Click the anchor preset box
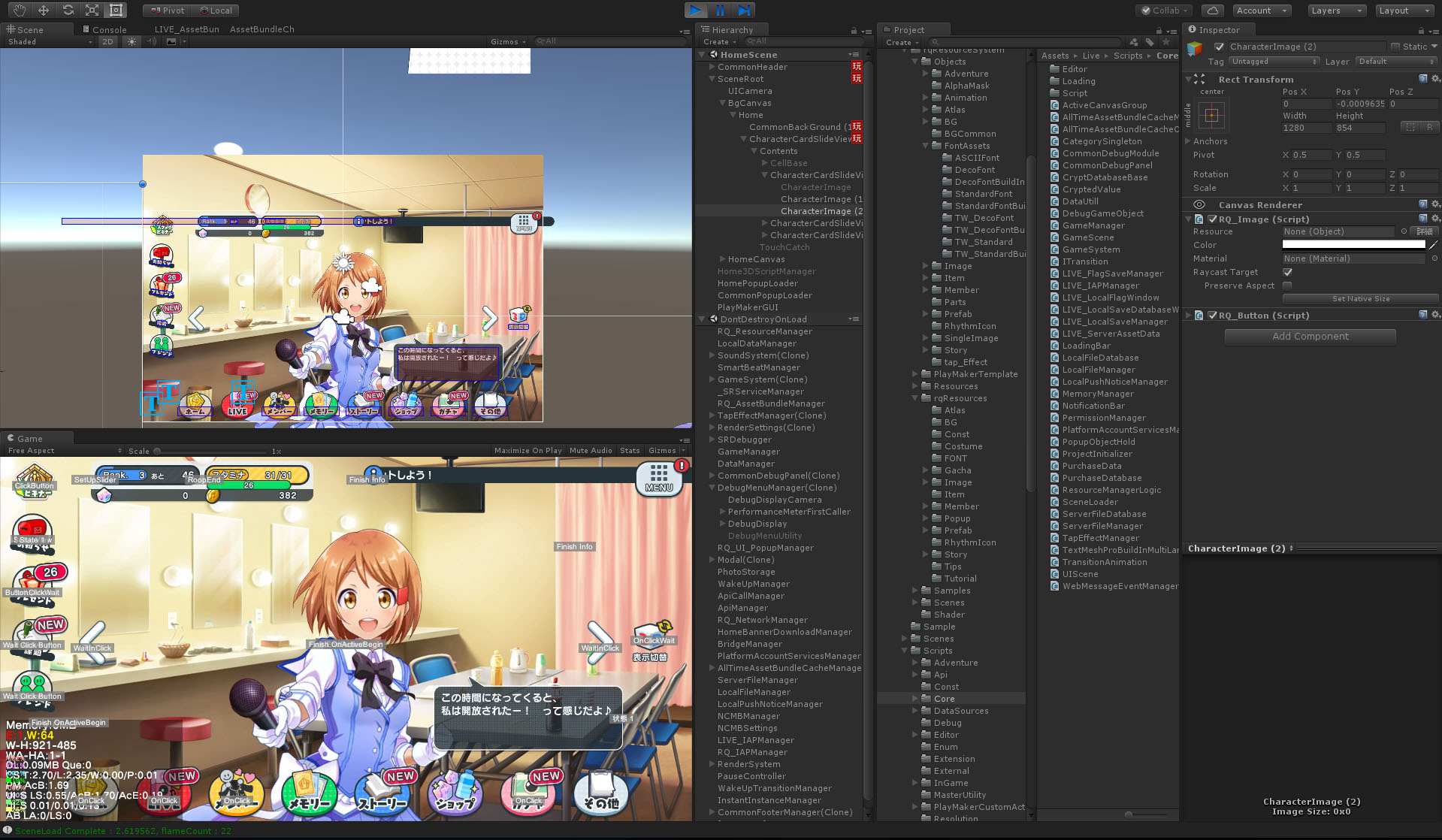 coord(1211,116)
